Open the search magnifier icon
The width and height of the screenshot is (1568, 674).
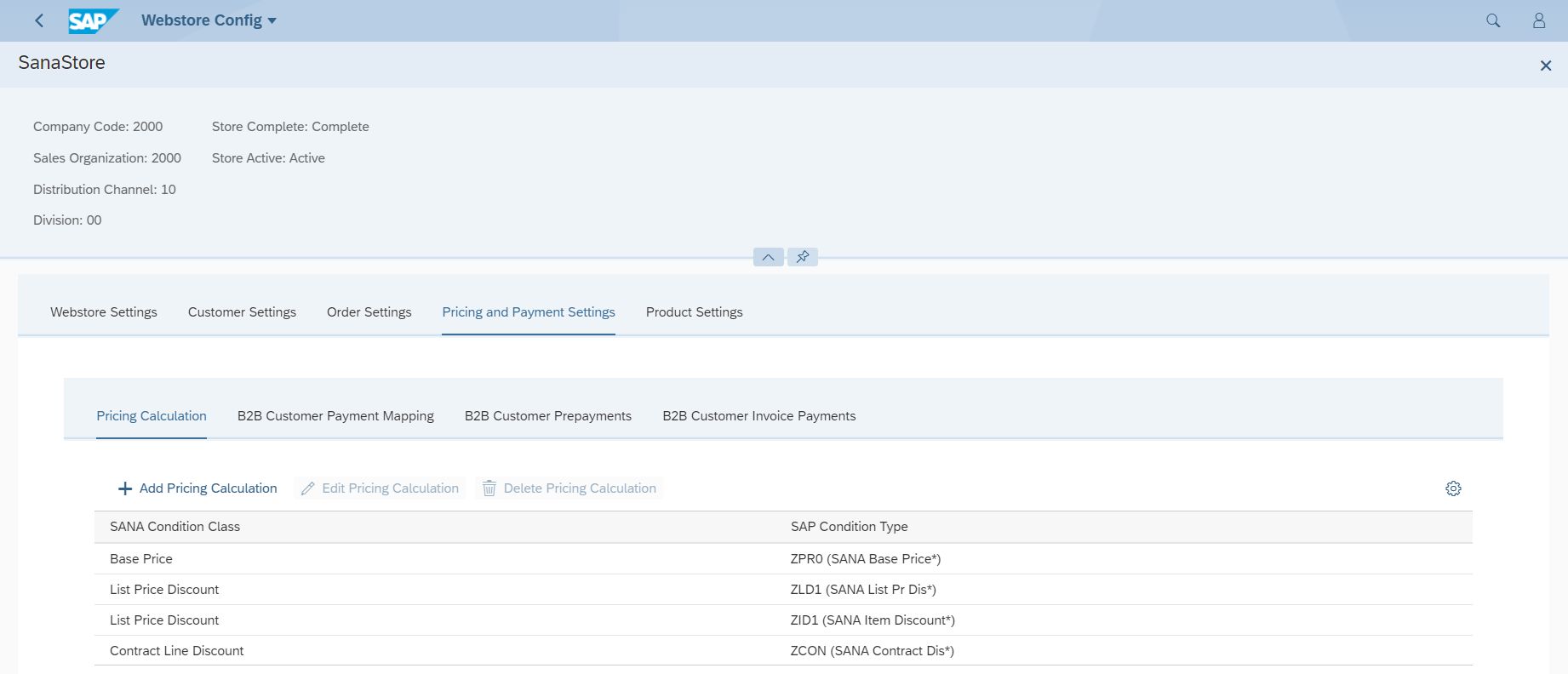pyautogui.click(x=1493, y=20)
